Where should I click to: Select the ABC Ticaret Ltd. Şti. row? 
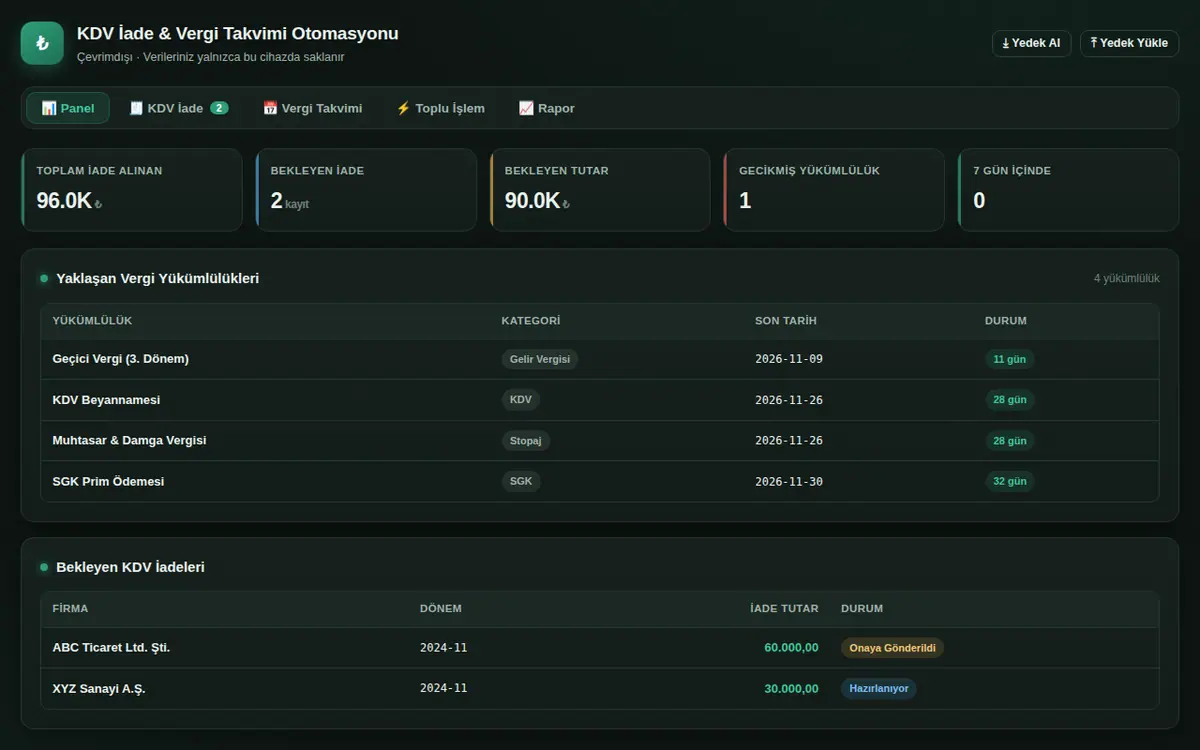click(x=600, y=648)
